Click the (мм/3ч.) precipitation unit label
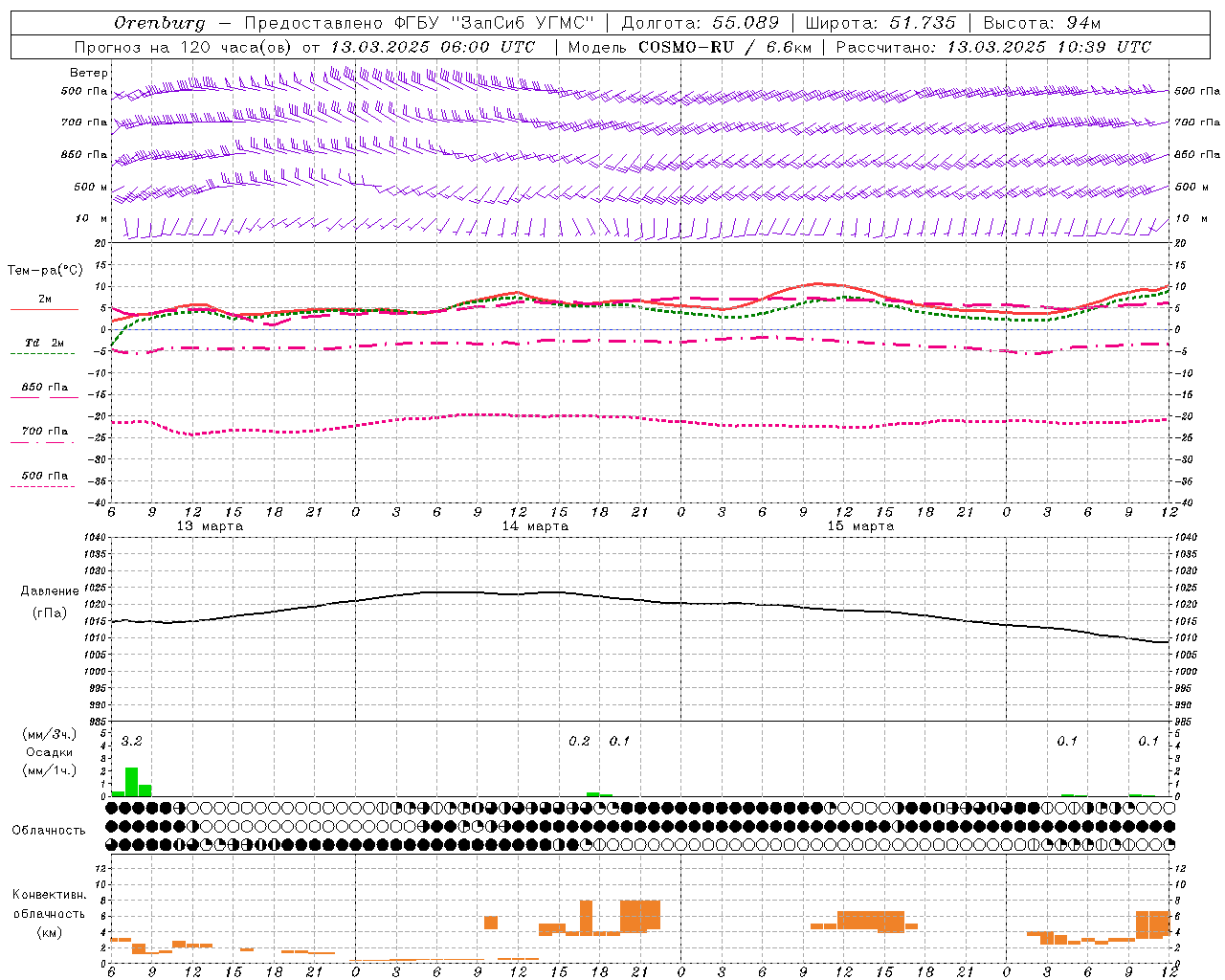Viewport: 1225px width, 980px height. (x=49, y=735)
